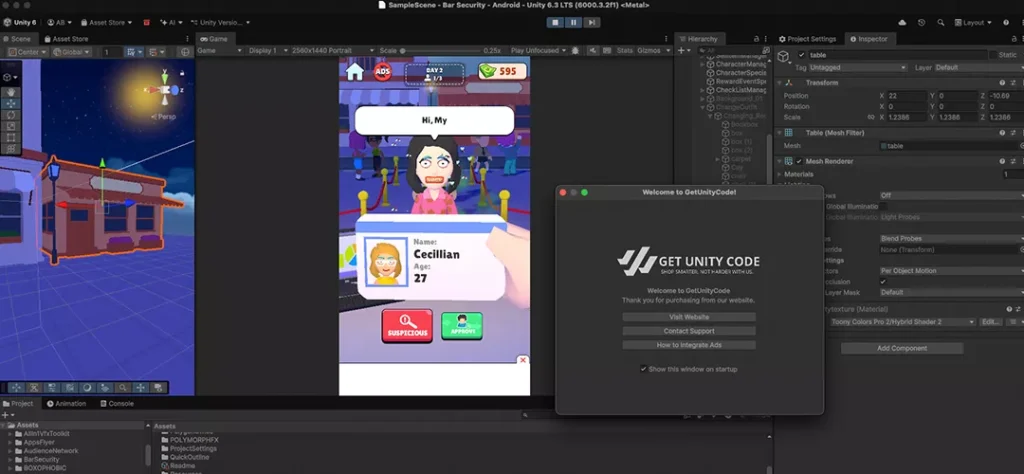Open the Layout dropdown
1024x474 pixels.
(972, 22)
